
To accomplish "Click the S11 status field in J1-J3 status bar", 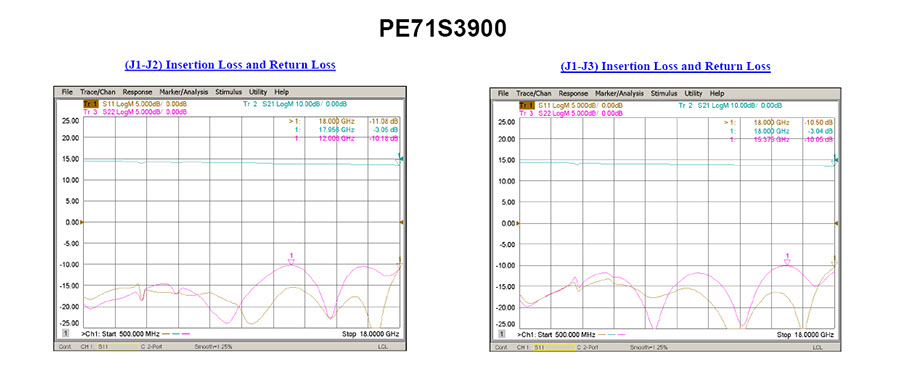I will (x=554, y=348).
